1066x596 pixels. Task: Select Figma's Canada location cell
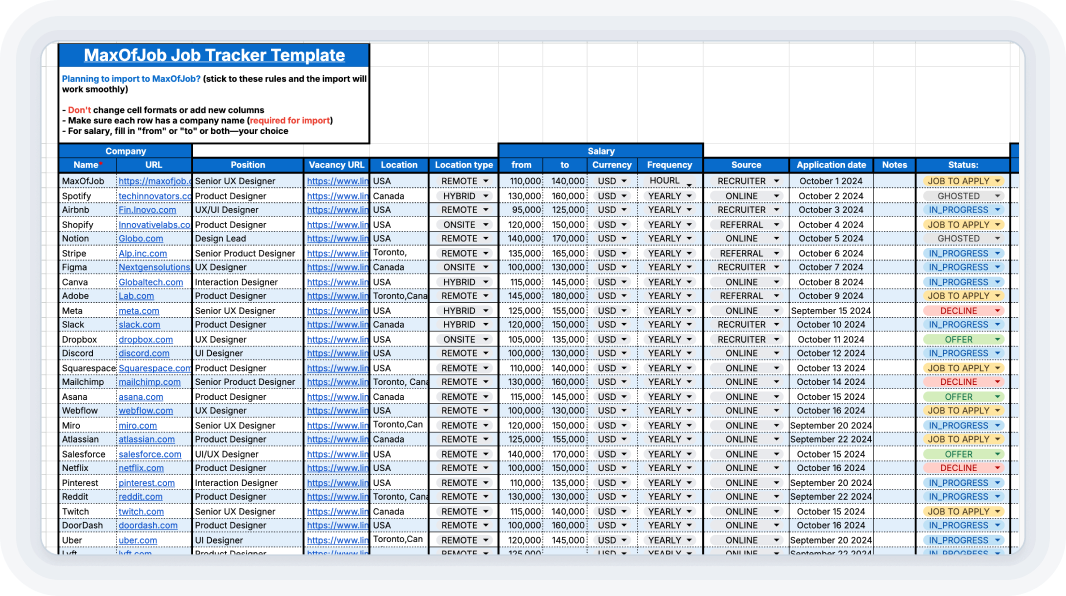(397, 267)
